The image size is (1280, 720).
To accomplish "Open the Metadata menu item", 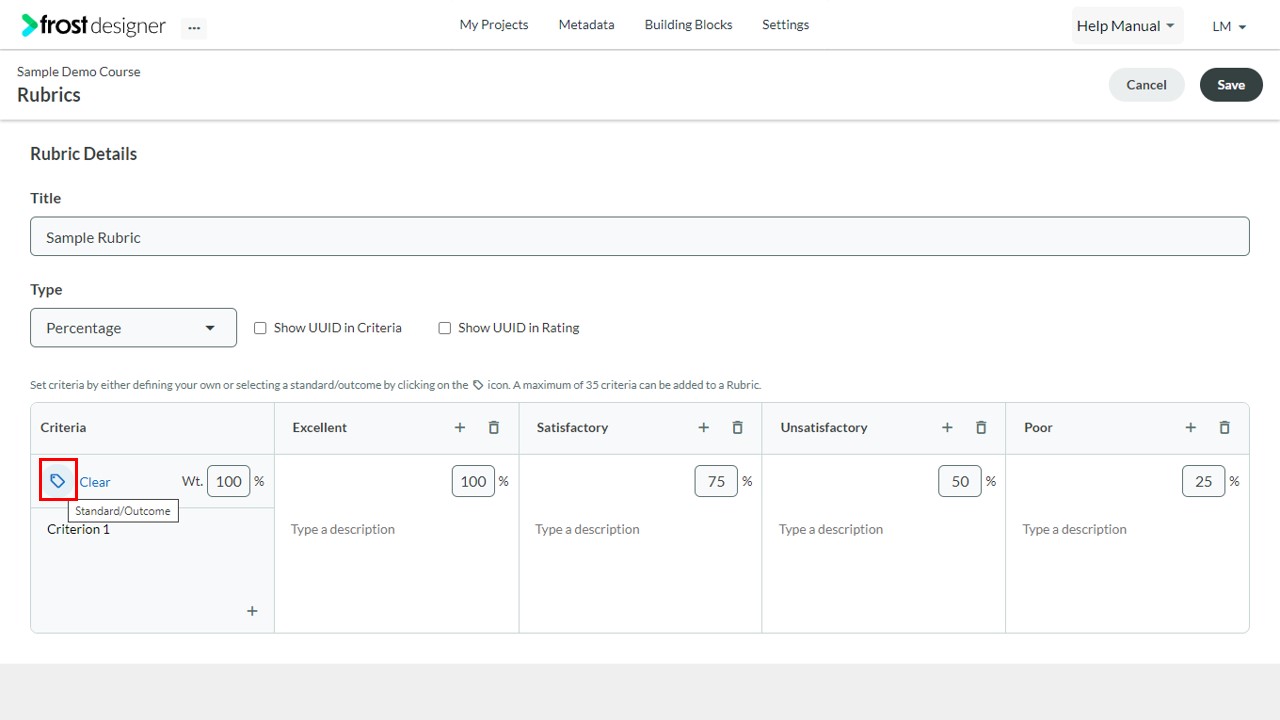I will click(587, 25).
